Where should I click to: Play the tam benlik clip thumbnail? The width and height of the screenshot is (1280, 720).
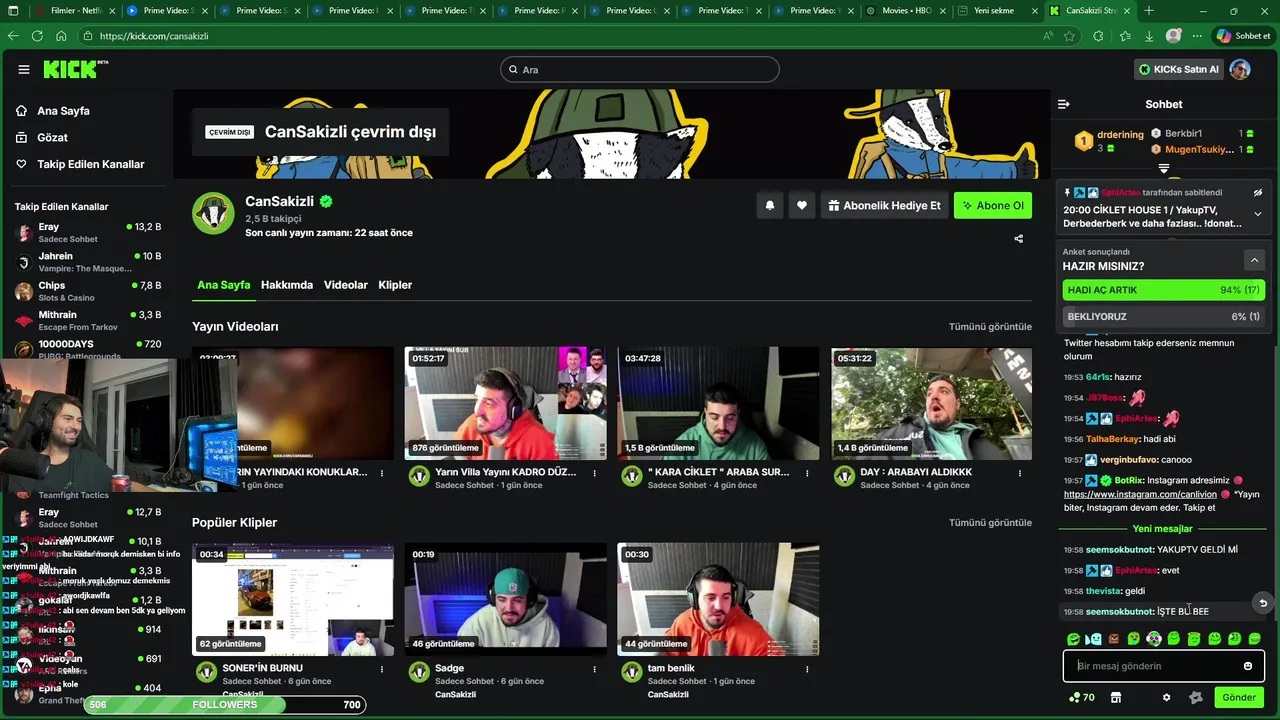click(x=718, y=599)
